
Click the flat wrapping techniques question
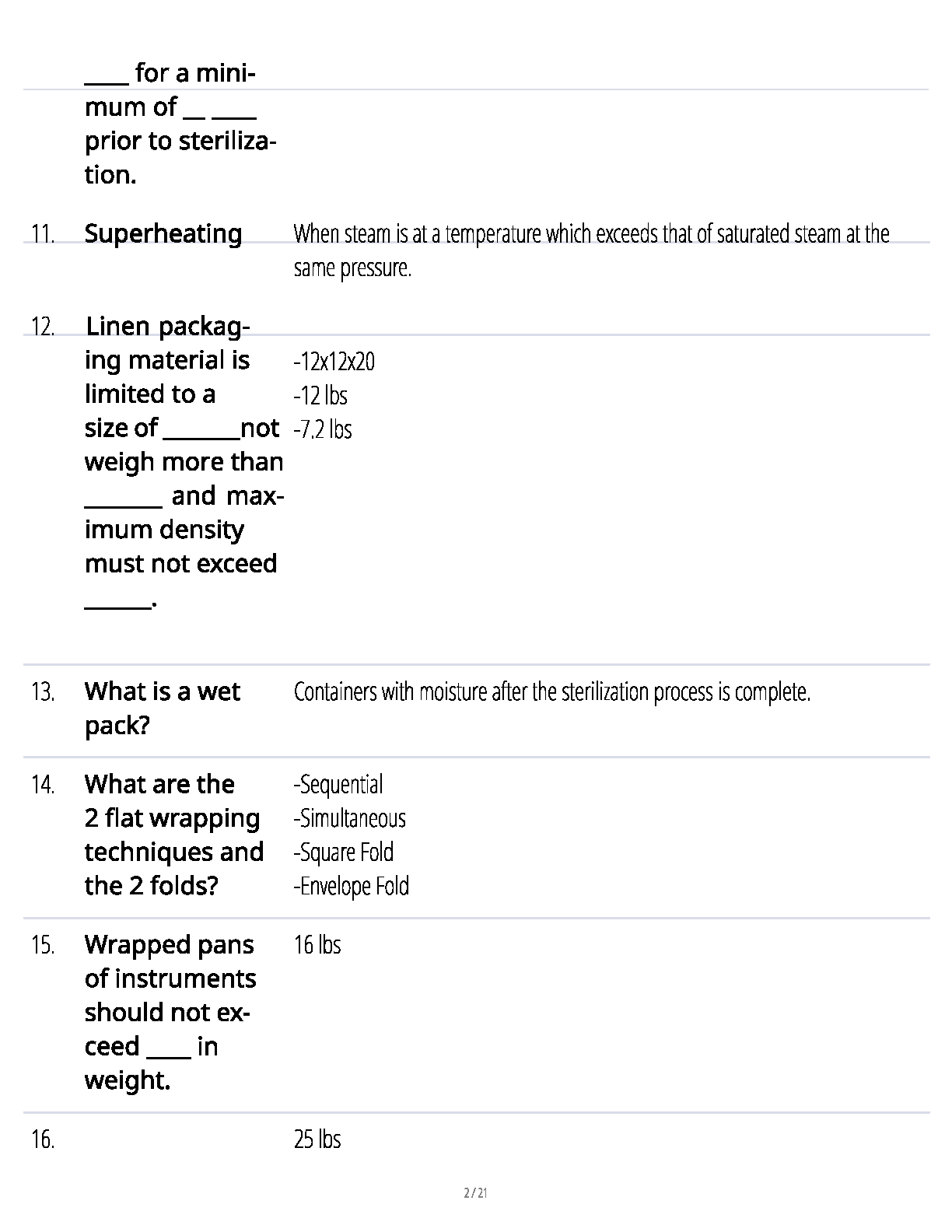point(173,835)
